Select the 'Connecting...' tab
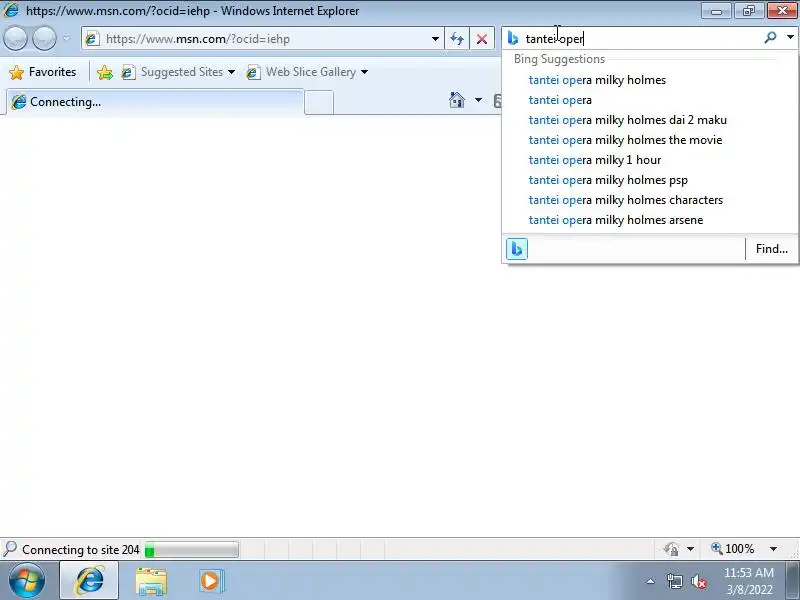The width and height of the screenshot is (800, 600). click(x=155, y=102)
